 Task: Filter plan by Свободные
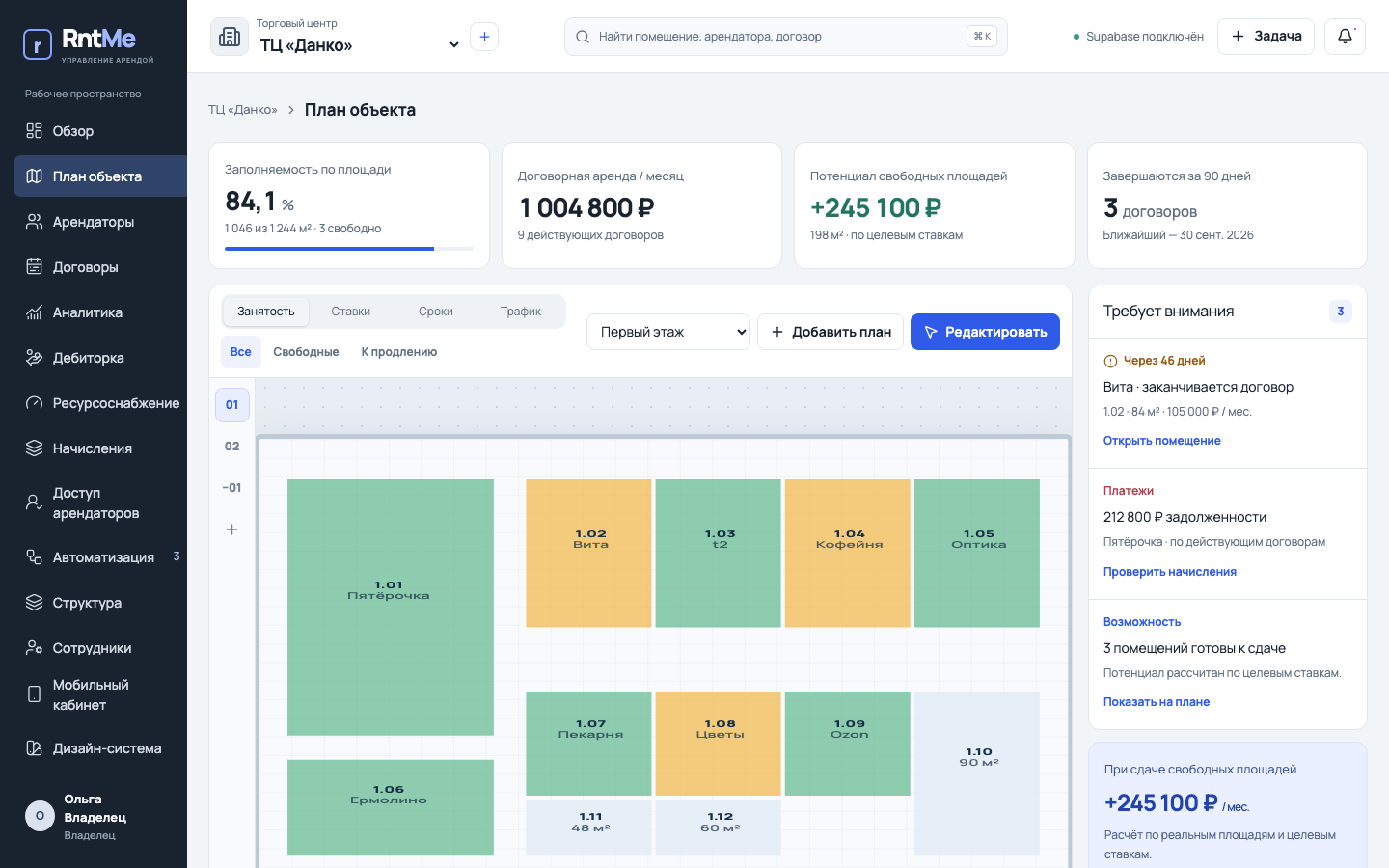pos(306,352)
